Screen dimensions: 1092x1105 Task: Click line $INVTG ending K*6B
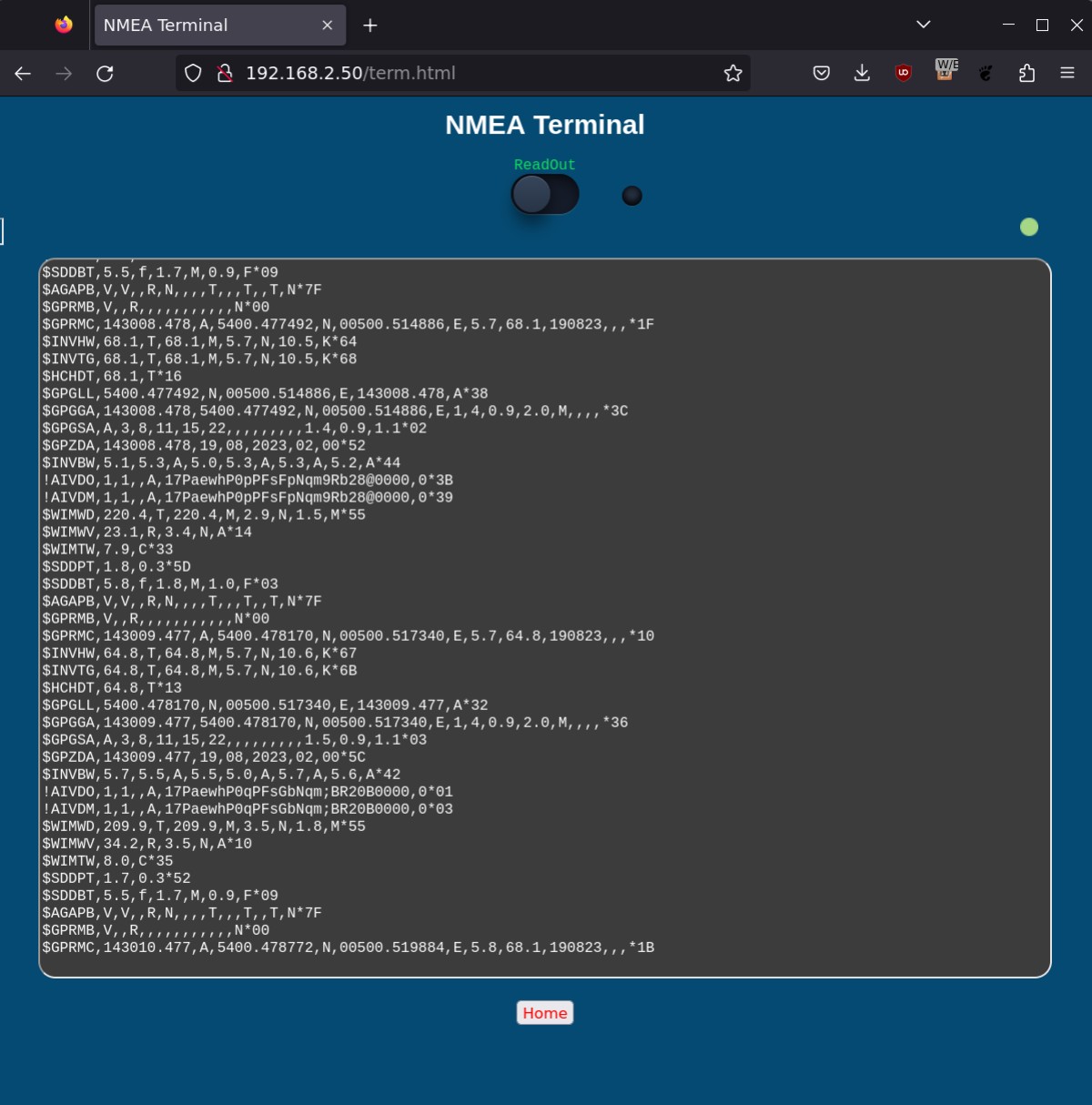click(x=199, y=671)
